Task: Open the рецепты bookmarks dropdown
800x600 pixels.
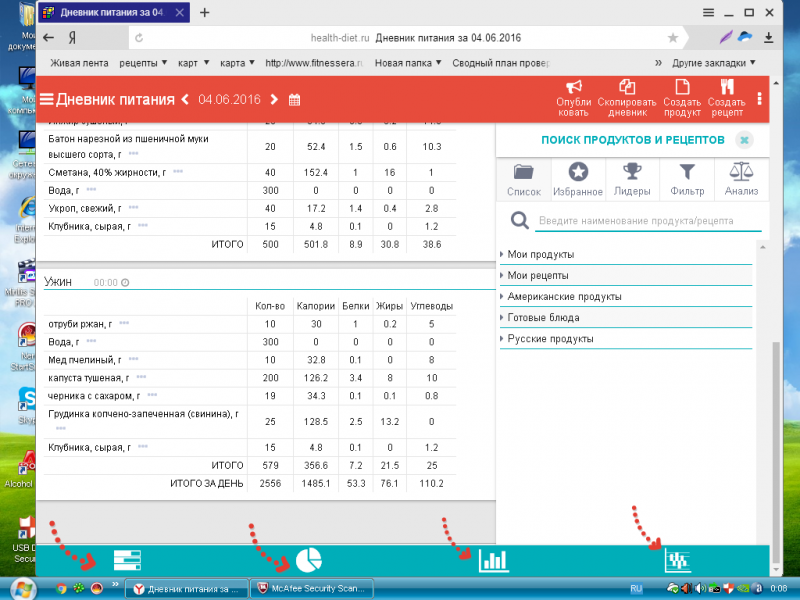Action: click(x=143, y=62)
